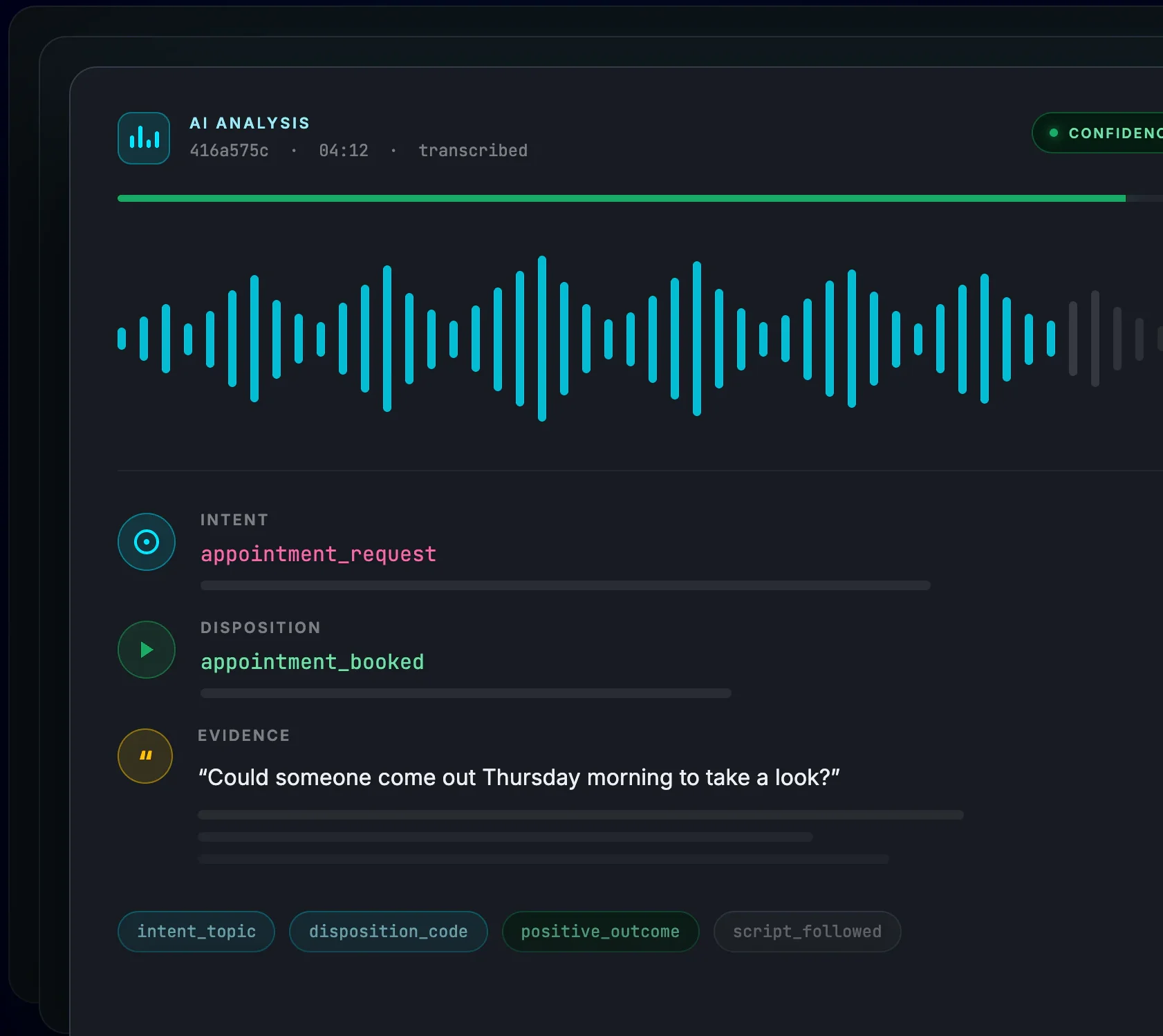1163x1036 pixels.
Task: Click the Confidence badge
Action: pos(1098,133)
